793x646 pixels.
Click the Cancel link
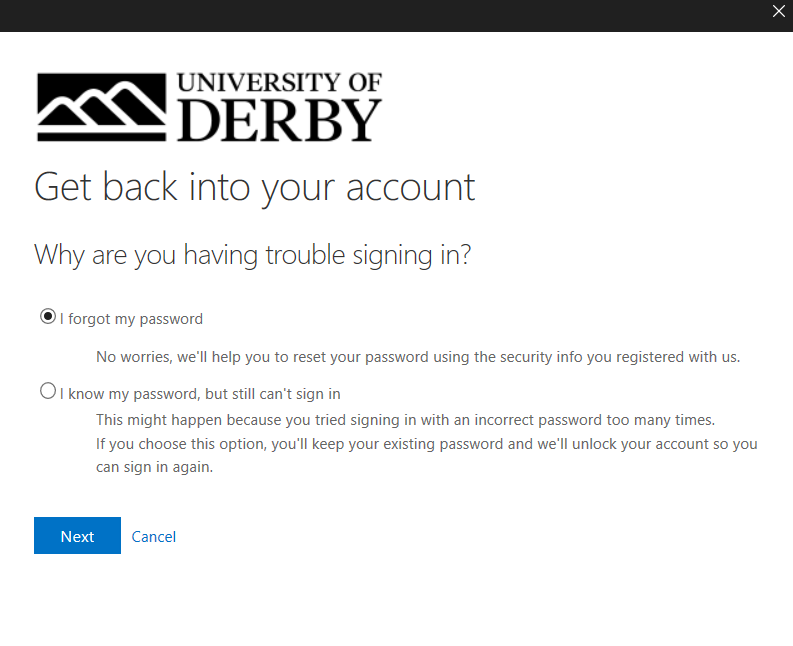[x=154, y=537]
